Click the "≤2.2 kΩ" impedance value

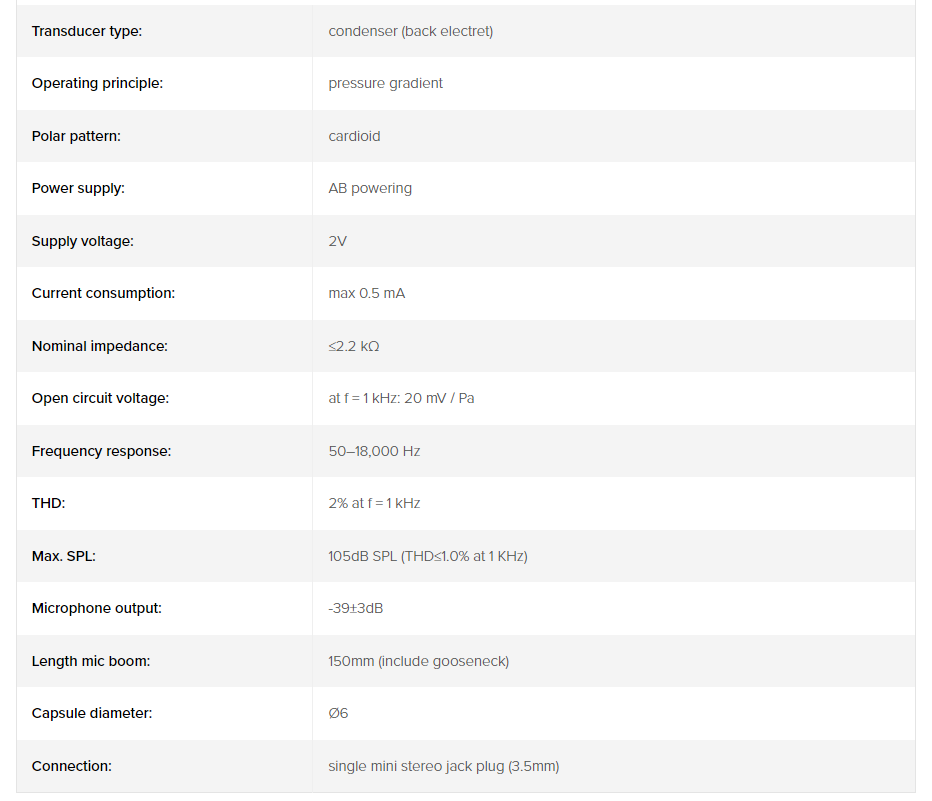coord(354,346)
